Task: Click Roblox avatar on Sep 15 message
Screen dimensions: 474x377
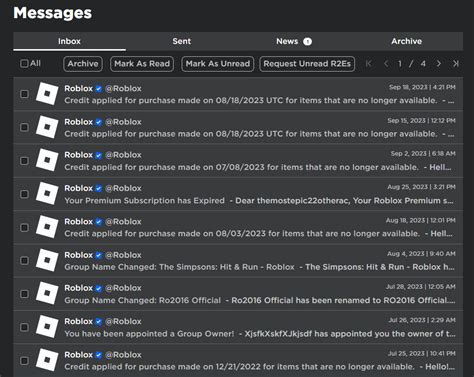Action: [47, 127]
